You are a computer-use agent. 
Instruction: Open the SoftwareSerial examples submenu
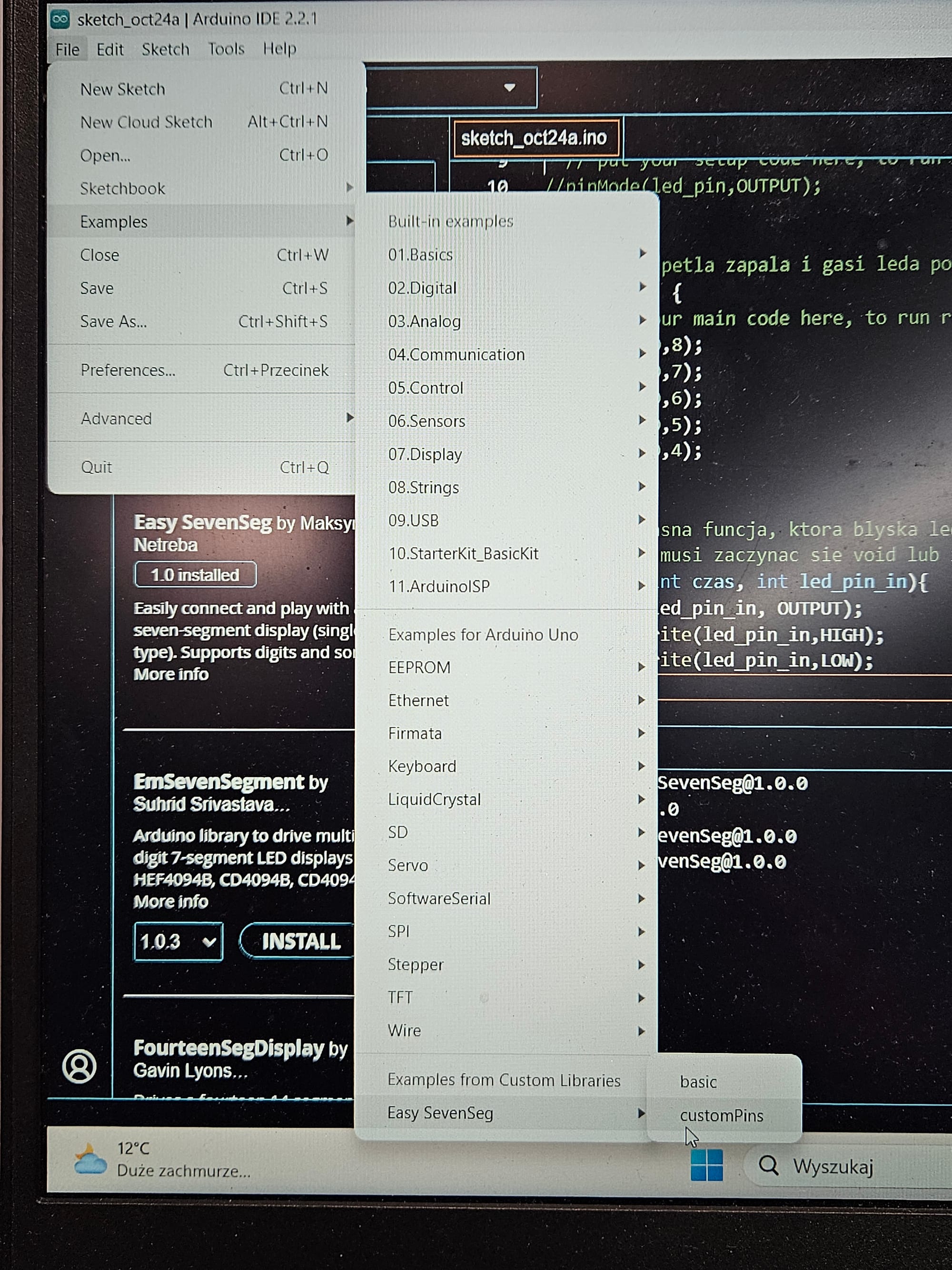pos(506,899)
